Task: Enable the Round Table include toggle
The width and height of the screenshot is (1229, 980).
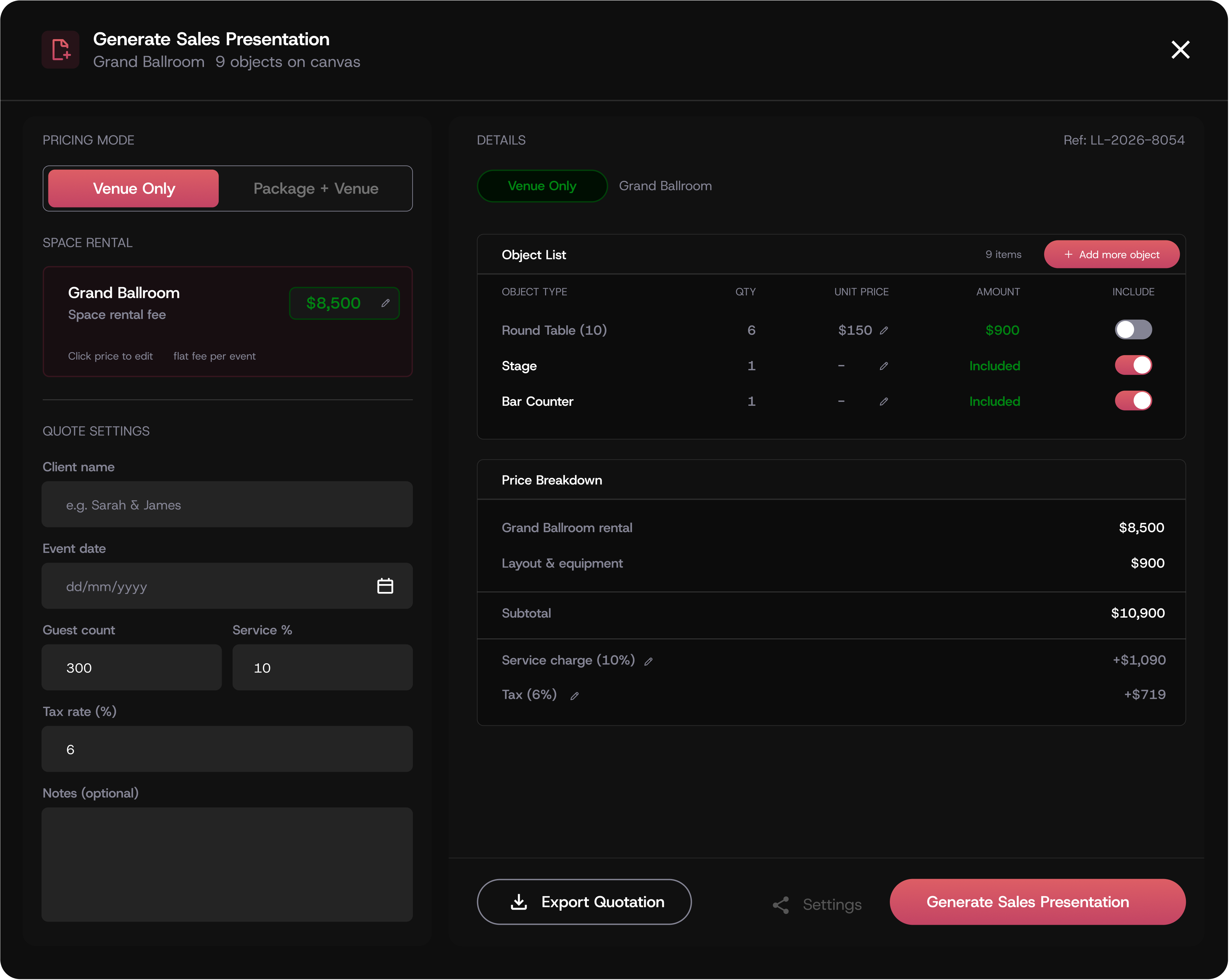Action: tap(1133, 330)
